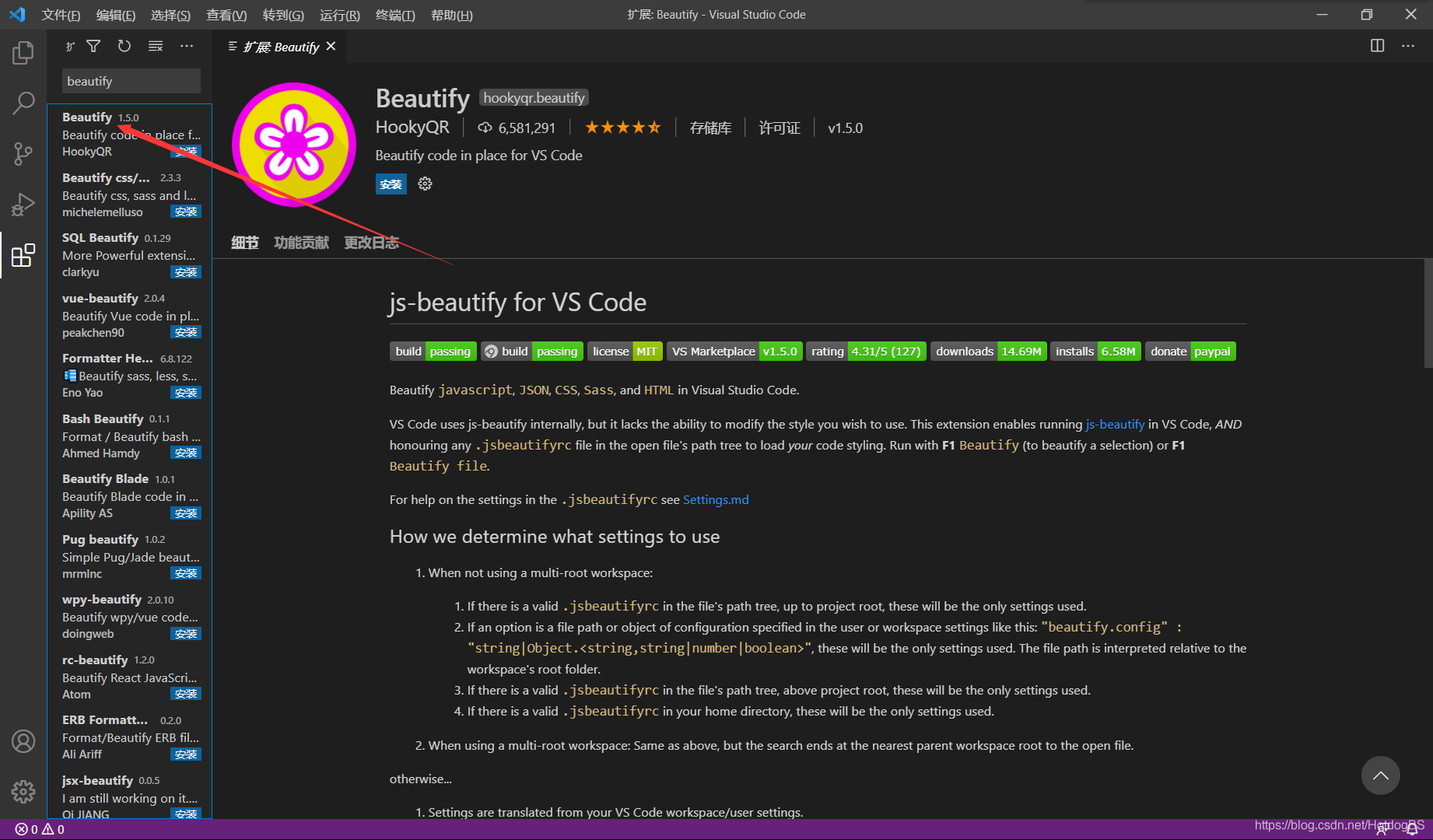Open the 转到(G) menu
Screen dimensions: 1433x840
tap(283, 15)
